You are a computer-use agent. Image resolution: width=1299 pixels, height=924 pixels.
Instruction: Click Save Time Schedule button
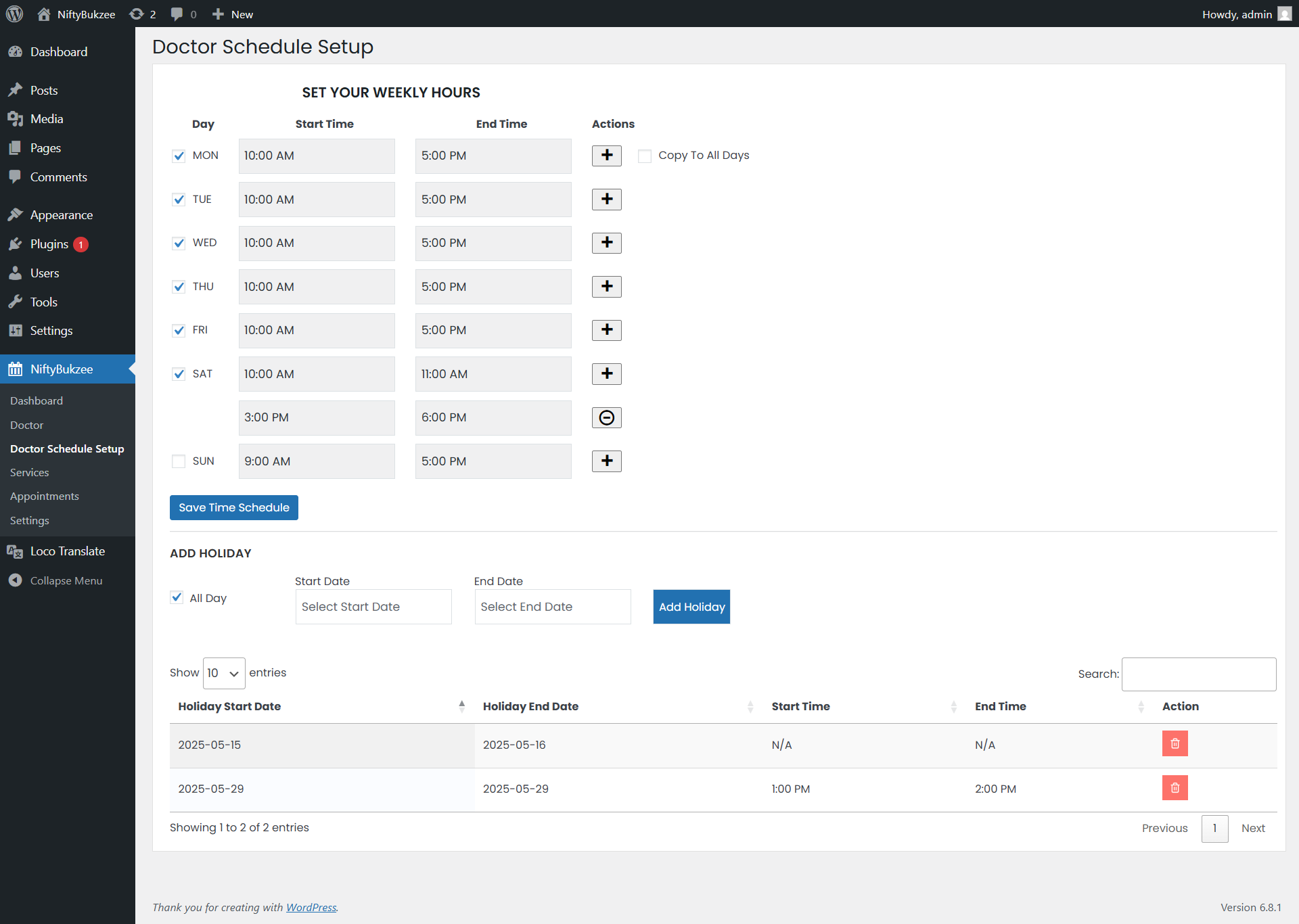(x=233, y=508)
